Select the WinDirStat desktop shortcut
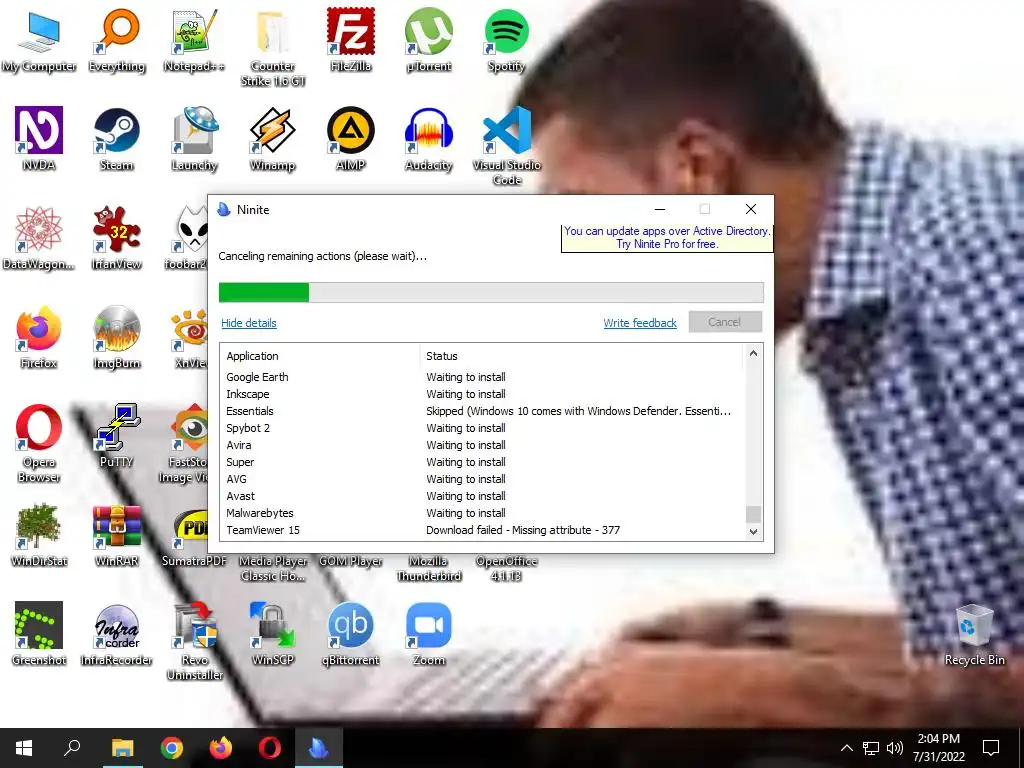This screenshot has height=768, width=1024. 39,535
